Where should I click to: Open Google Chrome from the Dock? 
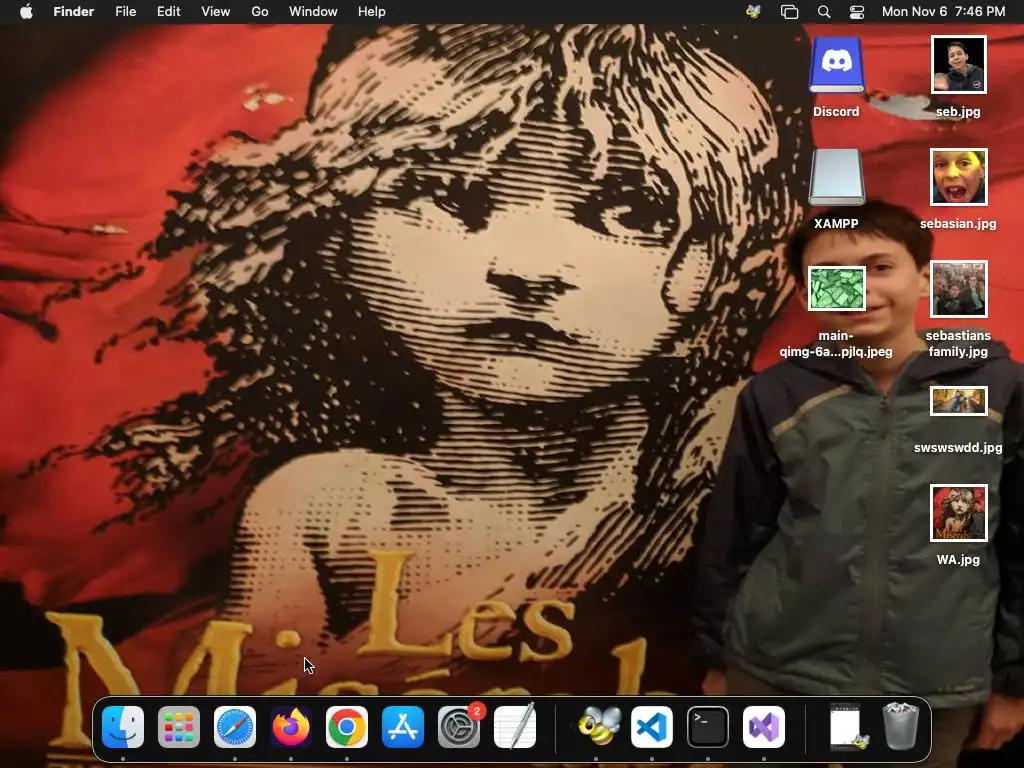click(347, 727)
